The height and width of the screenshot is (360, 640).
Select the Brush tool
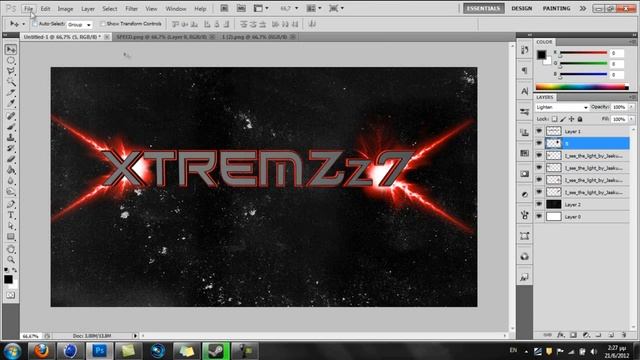point(11,127)
